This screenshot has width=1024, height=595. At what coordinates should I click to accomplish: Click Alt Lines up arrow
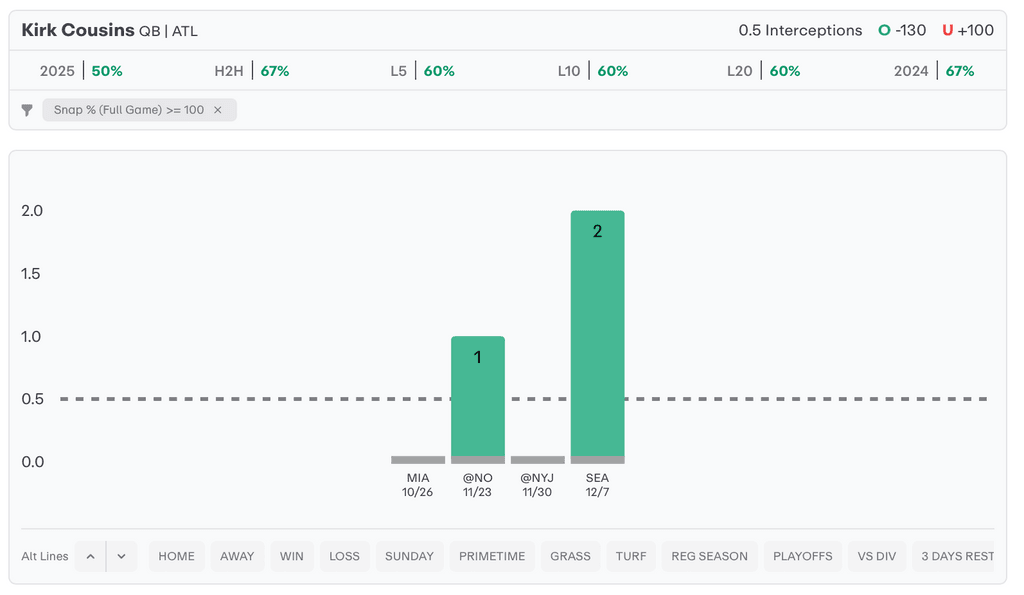click(90, 556)
